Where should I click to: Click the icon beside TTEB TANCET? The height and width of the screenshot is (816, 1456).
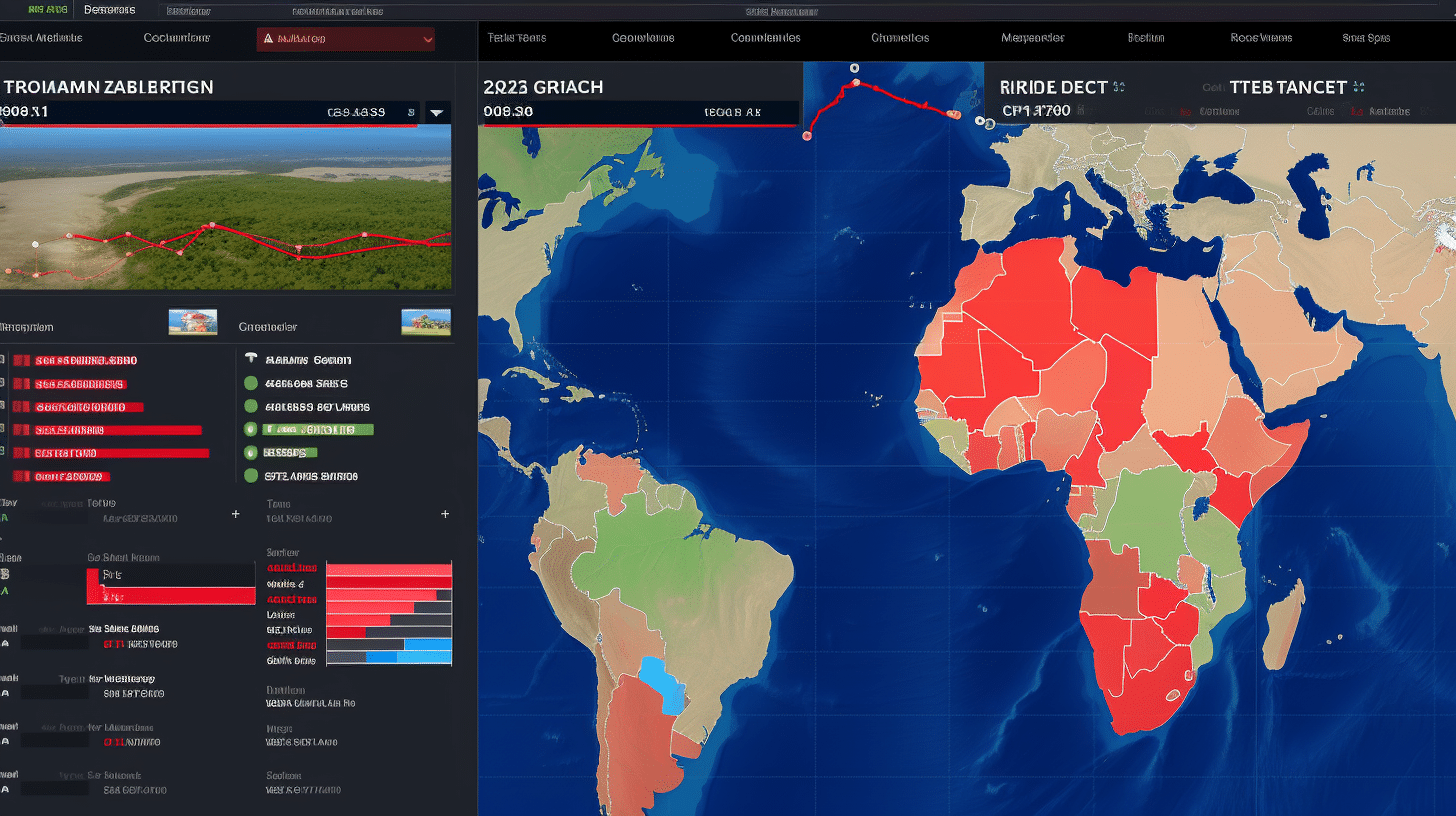tap(1358, 87)
